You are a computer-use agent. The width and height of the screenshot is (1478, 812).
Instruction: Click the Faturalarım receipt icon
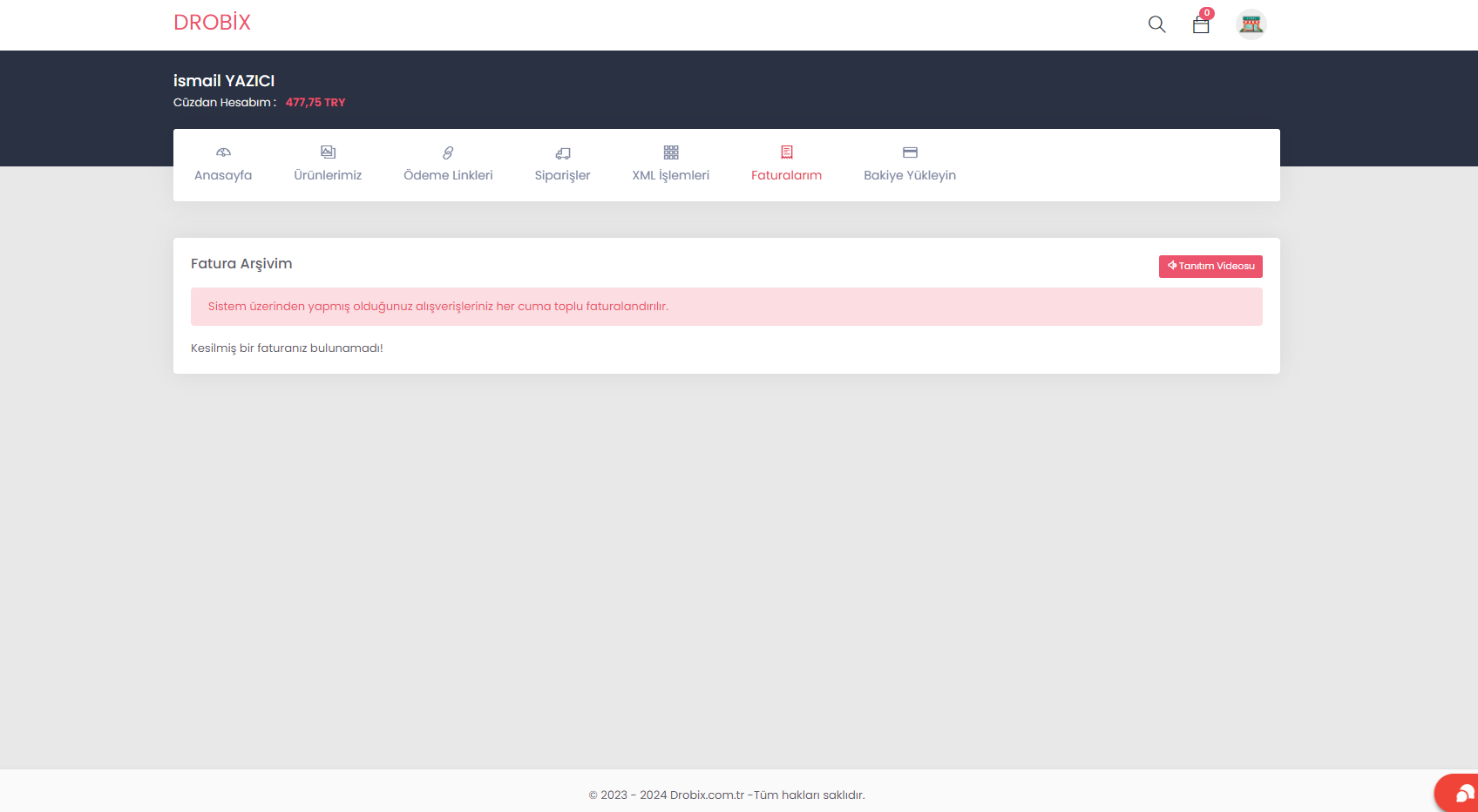click(787, 152)
